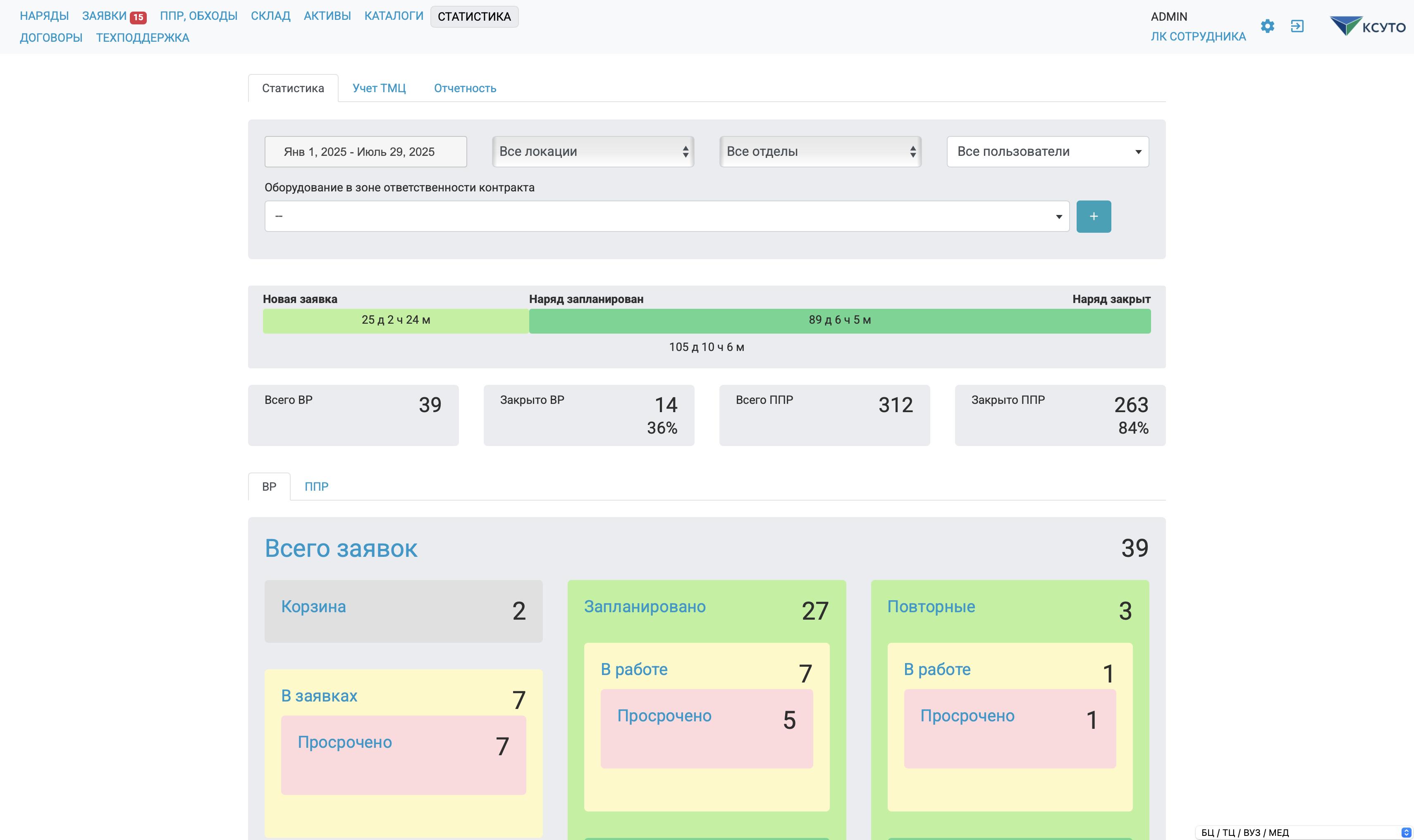This screenshot has width=1414, height=840.
Task: Click the dark green 89 д progress segment
Action: (x=839, y=320)
